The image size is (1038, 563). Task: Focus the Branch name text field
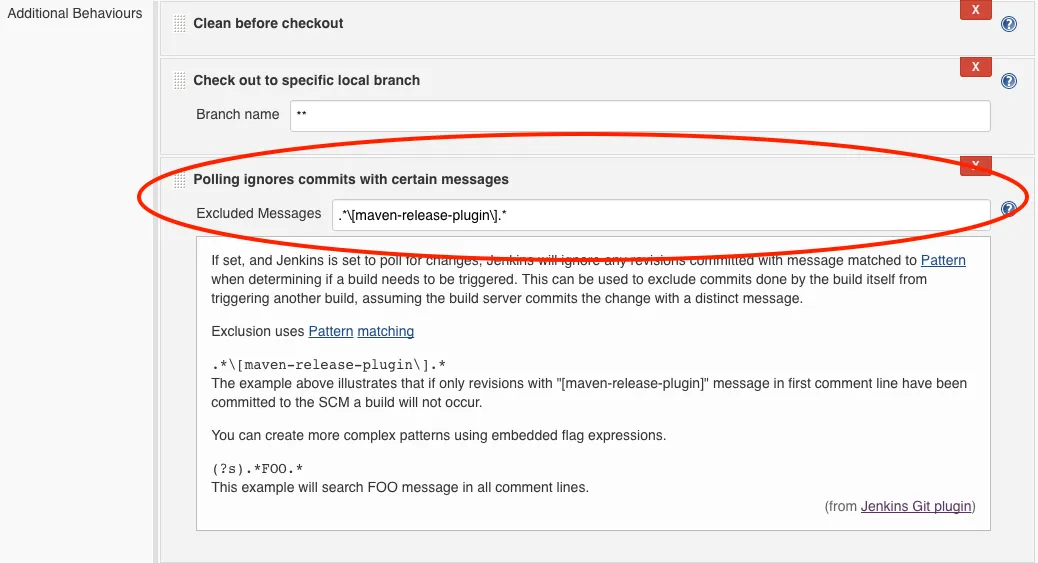coord(640,115)
